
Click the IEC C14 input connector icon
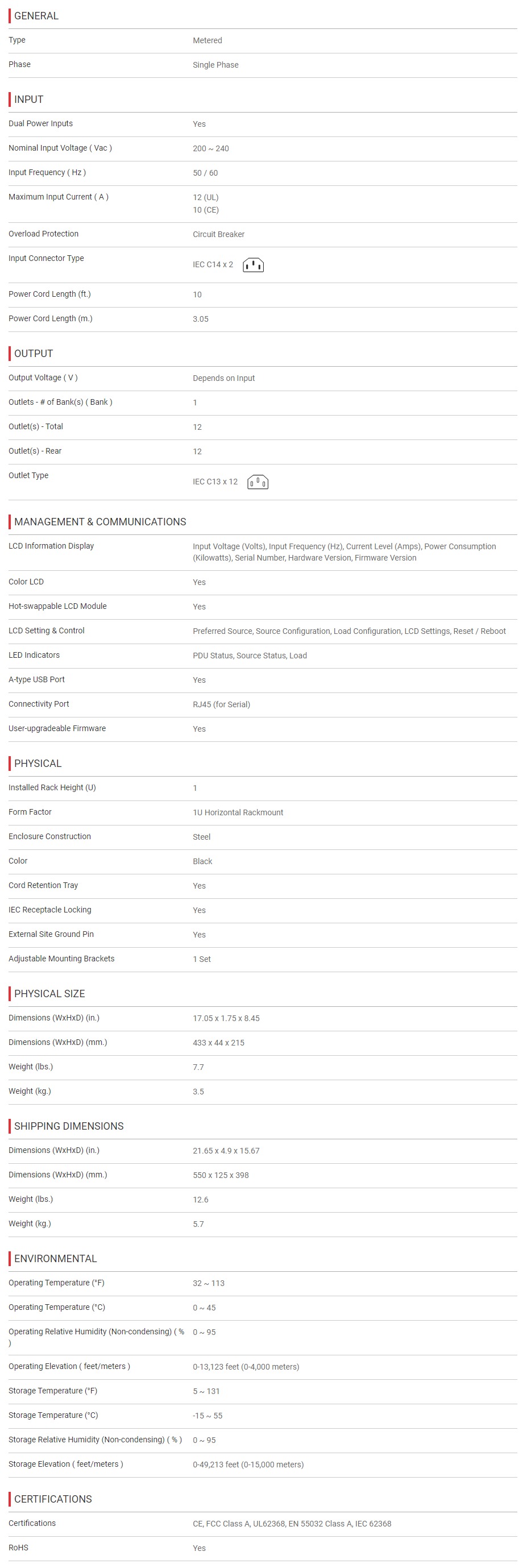pos(254,265)
